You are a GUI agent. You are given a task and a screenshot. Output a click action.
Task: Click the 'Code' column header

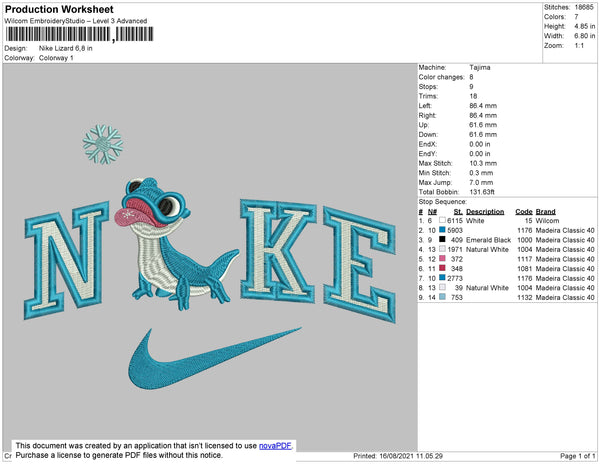(524, 212)
